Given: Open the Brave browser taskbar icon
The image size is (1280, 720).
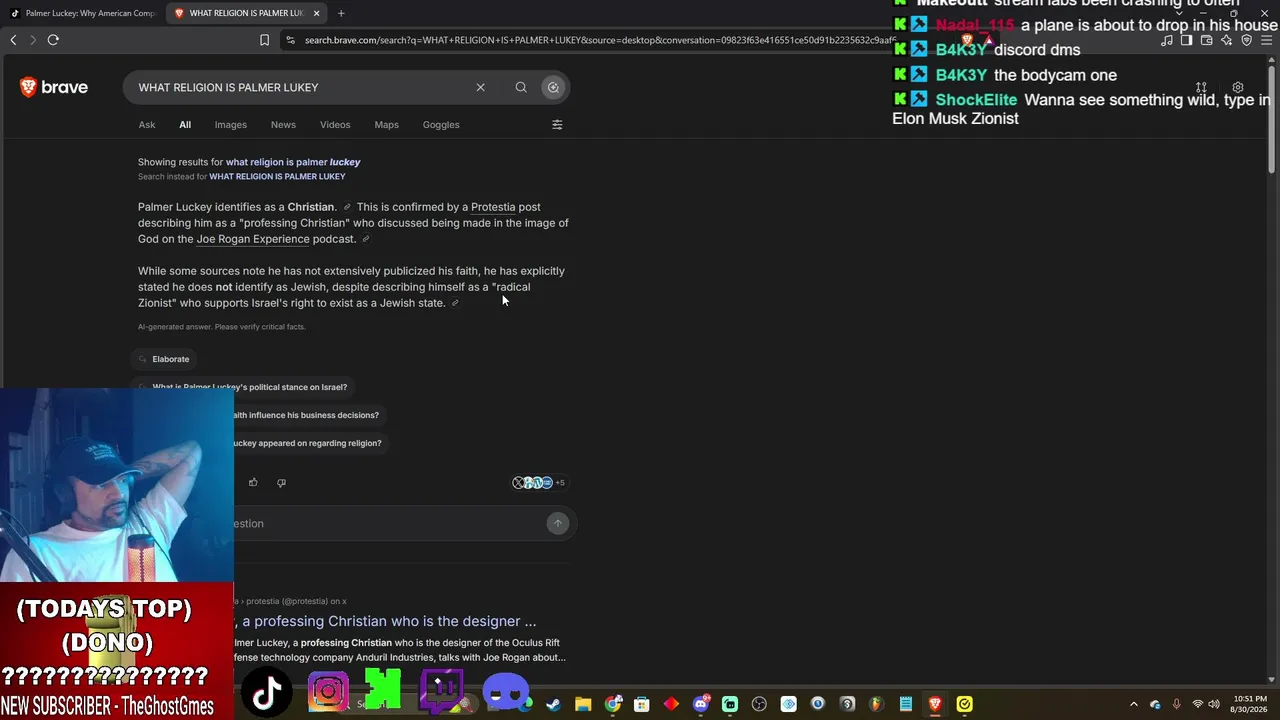Looking at the screenshot, I should pos(935,704).
